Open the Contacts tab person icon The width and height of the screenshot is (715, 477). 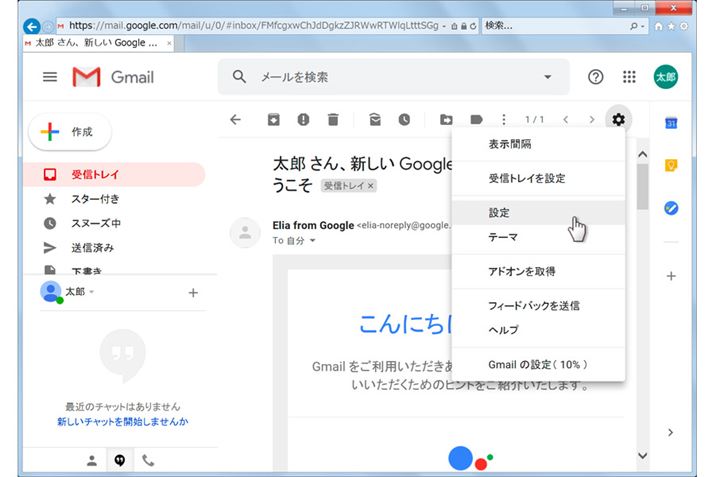point(92,461)
